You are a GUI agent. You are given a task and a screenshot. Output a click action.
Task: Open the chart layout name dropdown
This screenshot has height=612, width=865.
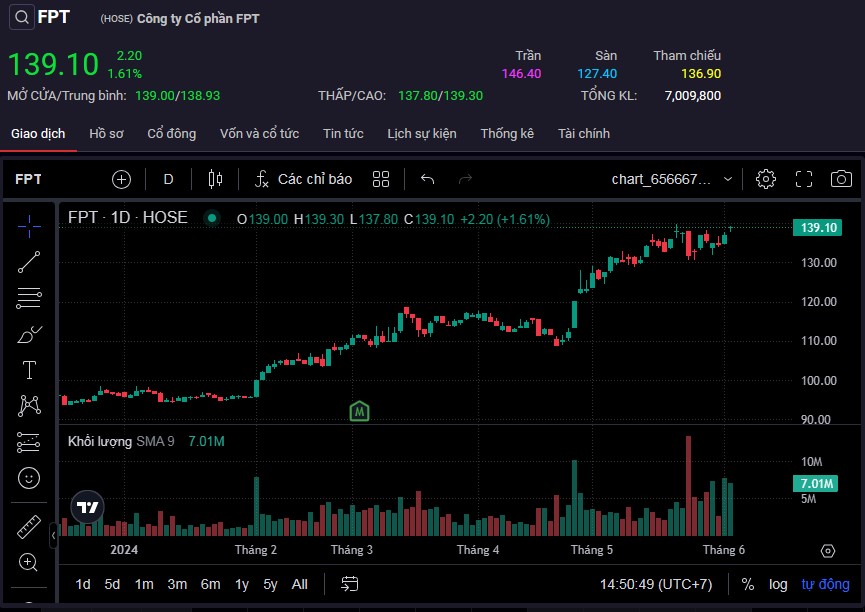coord(672,179)
